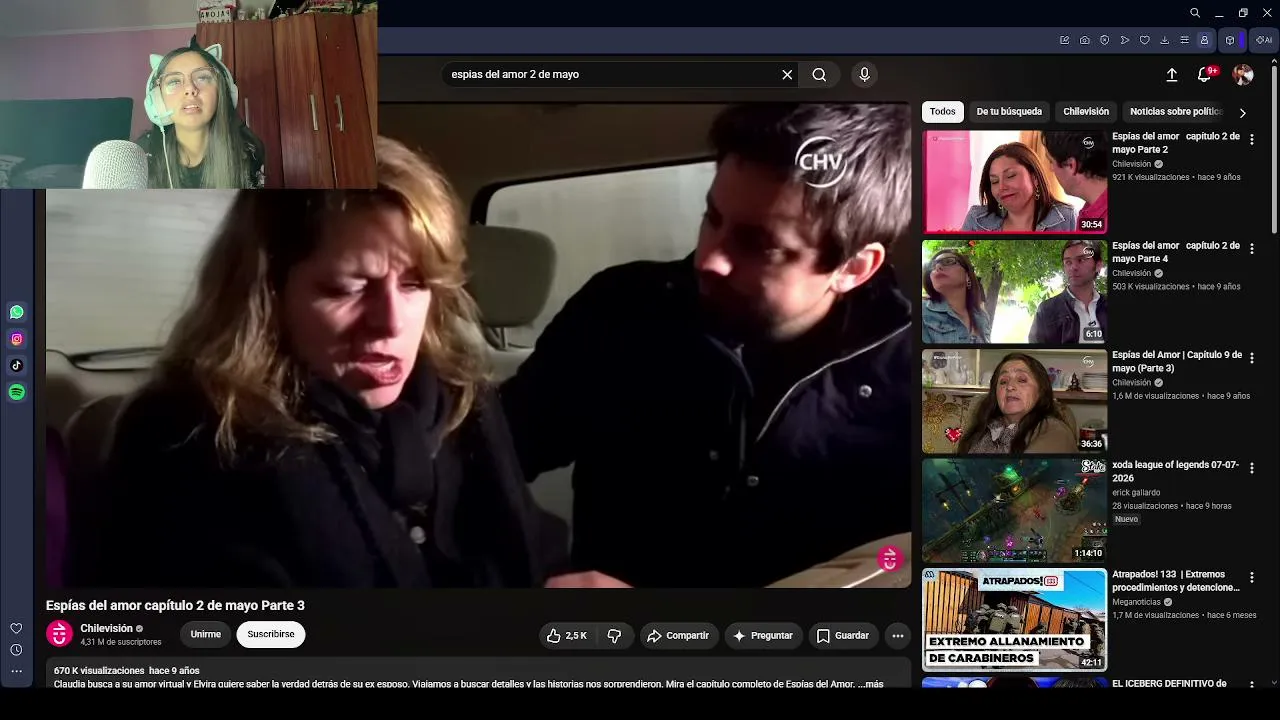Click the YouTube upload arrow icon

pos(1172,74)
